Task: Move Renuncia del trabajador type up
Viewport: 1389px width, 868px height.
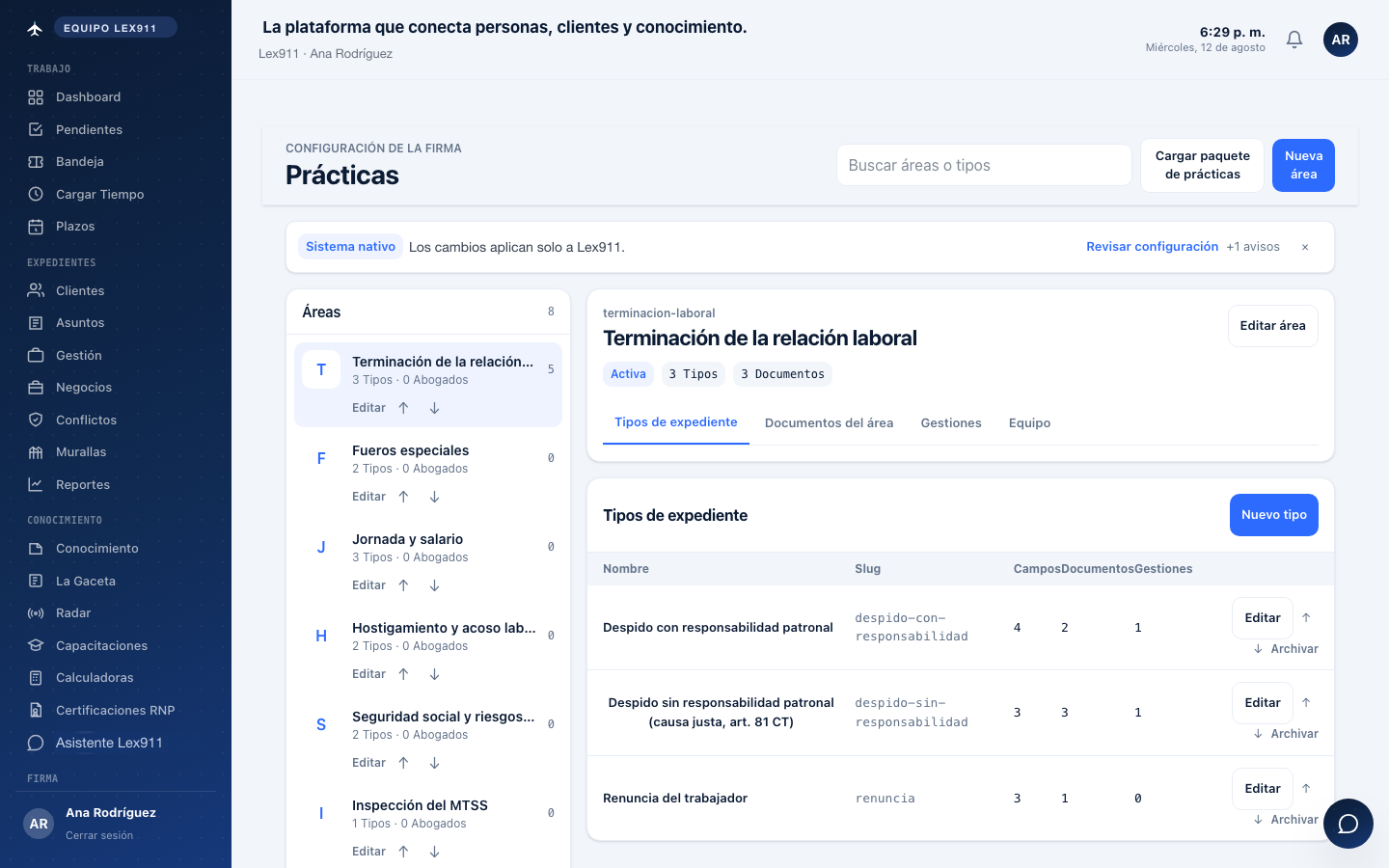Action: (x=1306, y=788)
